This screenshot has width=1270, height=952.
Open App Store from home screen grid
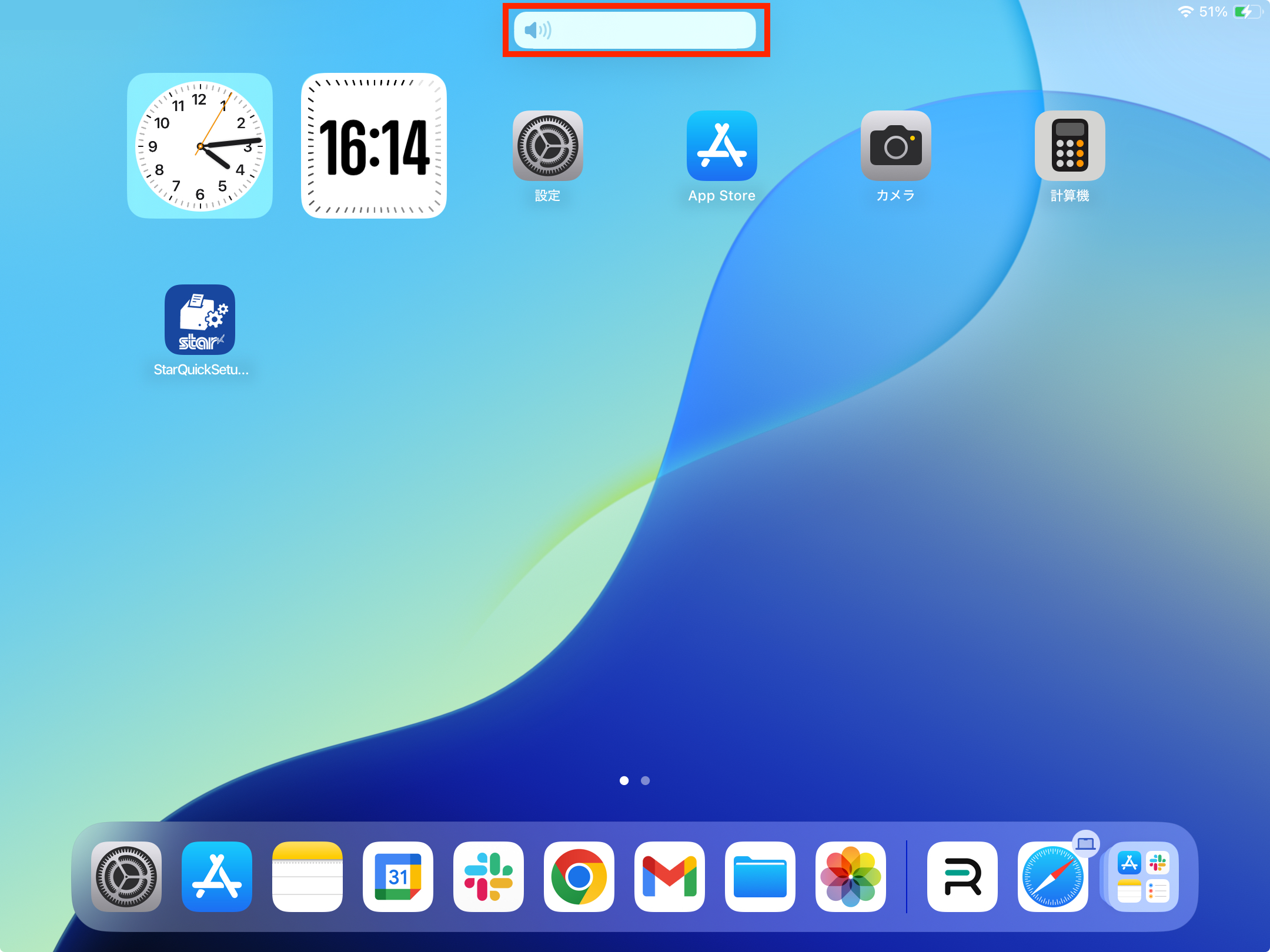coord(721,146)
